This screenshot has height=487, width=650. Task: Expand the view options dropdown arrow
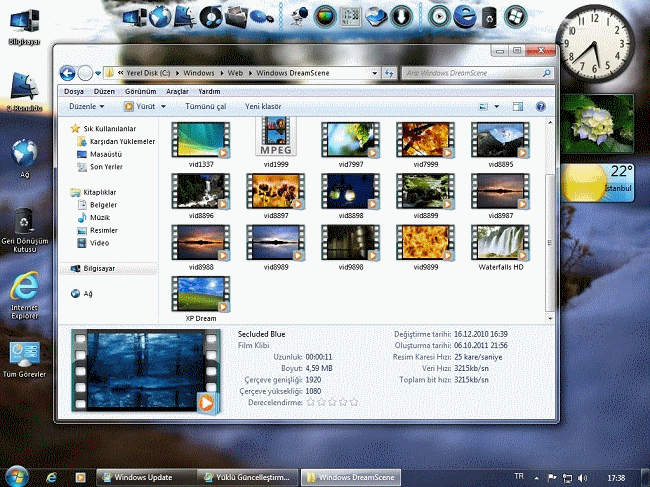496,107
